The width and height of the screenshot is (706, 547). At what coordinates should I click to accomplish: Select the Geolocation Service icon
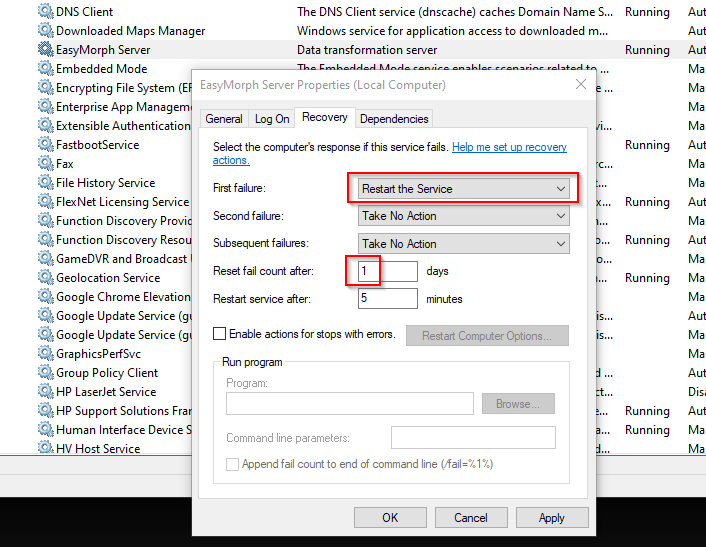(46, 278)
